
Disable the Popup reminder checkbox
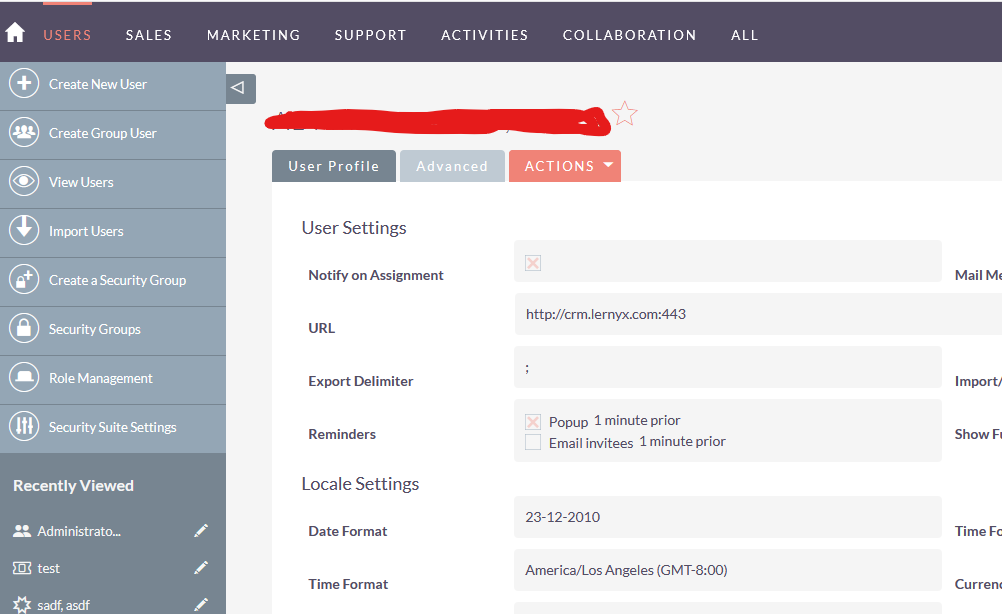coord(533,421)
